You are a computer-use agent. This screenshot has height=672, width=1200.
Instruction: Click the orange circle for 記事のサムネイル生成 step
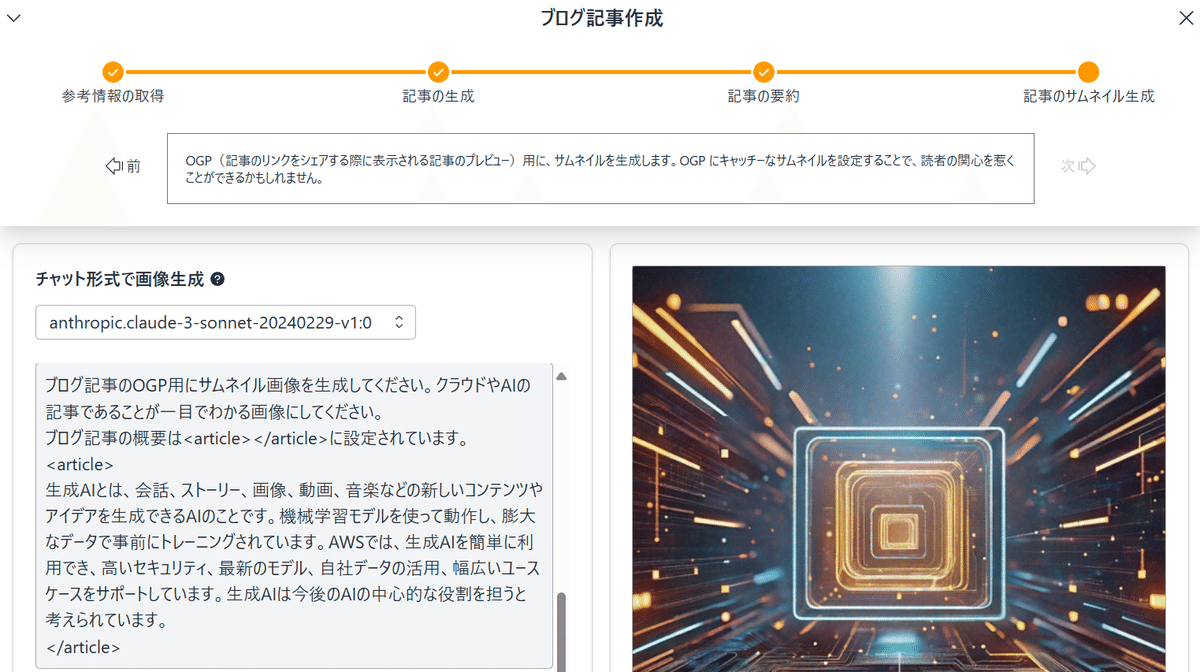pyautogui.click(x=1088, y=72)
